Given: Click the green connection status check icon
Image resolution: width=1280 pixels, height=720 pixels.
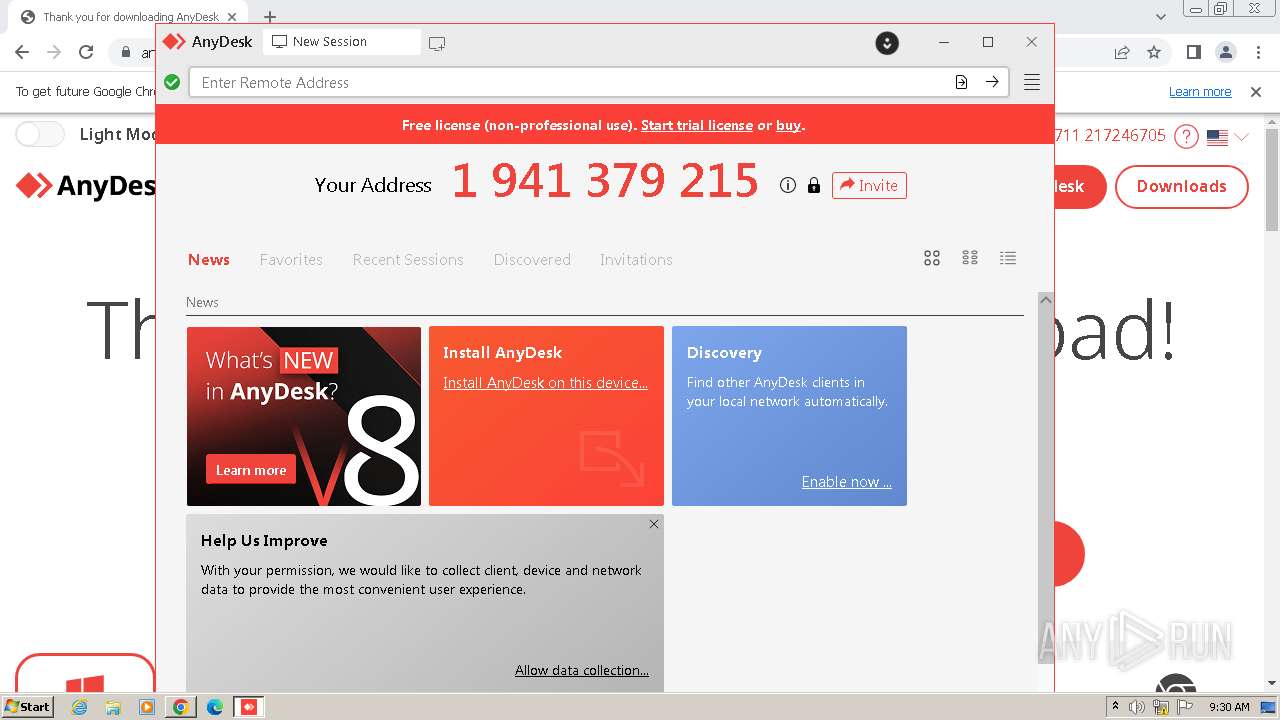Looking at the screenshot, I should pos(172,82).
